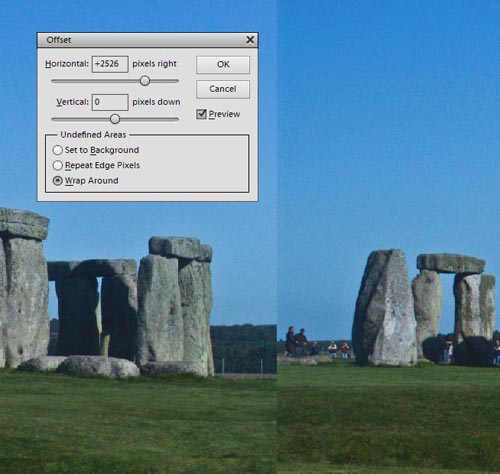The height and width of the screenshot is (474, 500).
Task: Close the Offset dialog with the X
Action: coord(250,40)
